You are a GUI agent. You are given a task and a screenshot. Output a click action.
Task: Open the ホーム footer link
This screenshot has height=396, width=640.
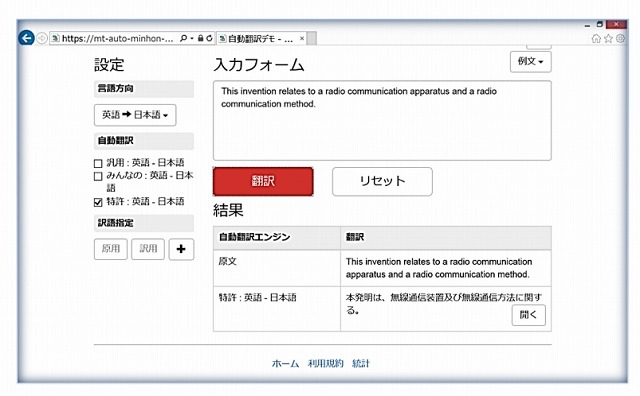point(285,363)
